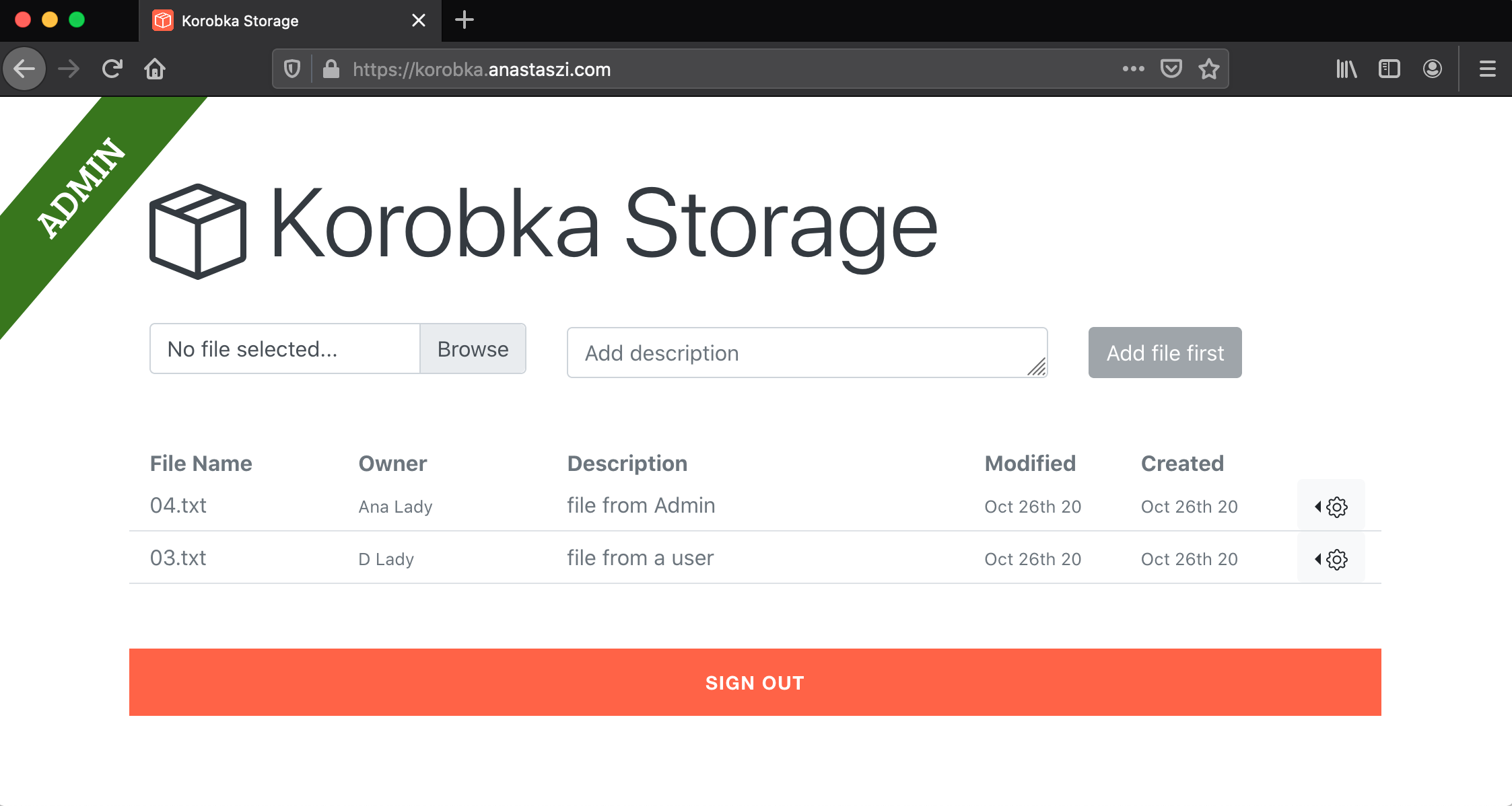This screenshot has width=1512, height=806.
Task: Click the browser forward arrow
Action: pyautogui.click(x=69, y=69)
